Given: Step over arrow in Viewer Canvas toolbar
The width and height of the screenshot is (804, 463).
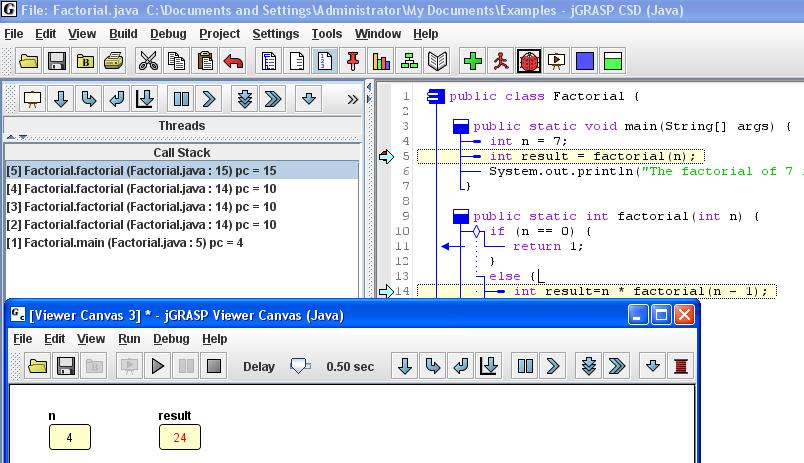Looking at the screenshot, I should tap(405, 366).
